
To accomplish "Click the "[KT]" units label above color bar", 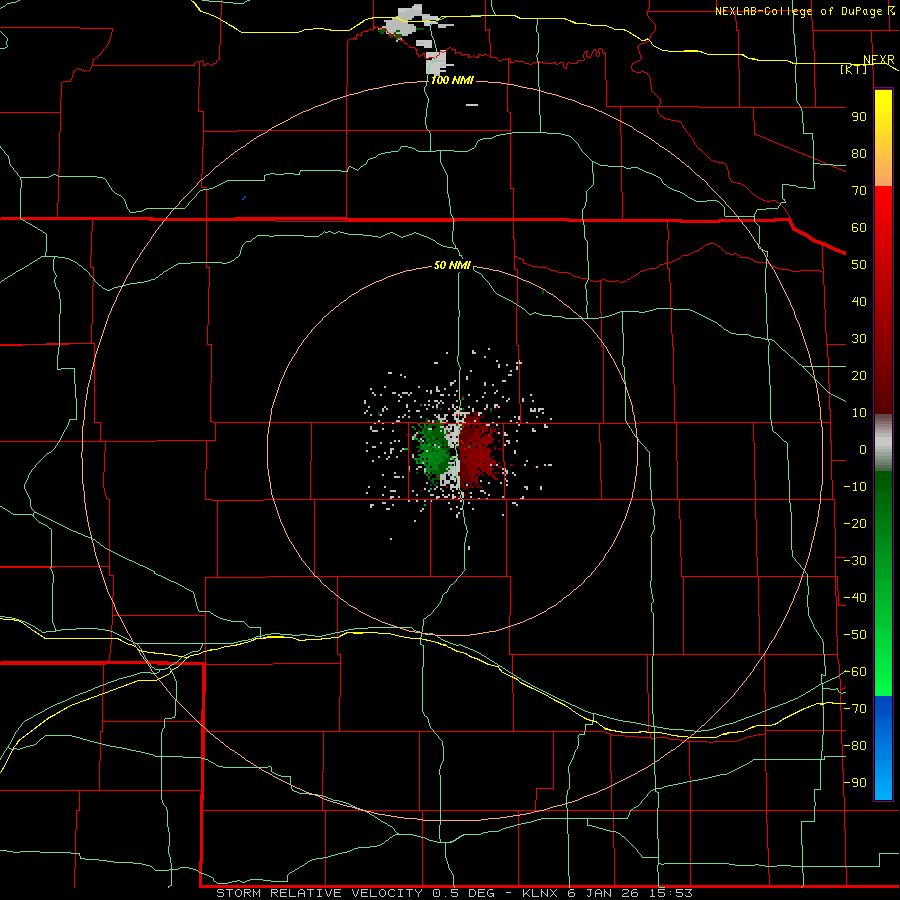I will [x=854, y=69].
